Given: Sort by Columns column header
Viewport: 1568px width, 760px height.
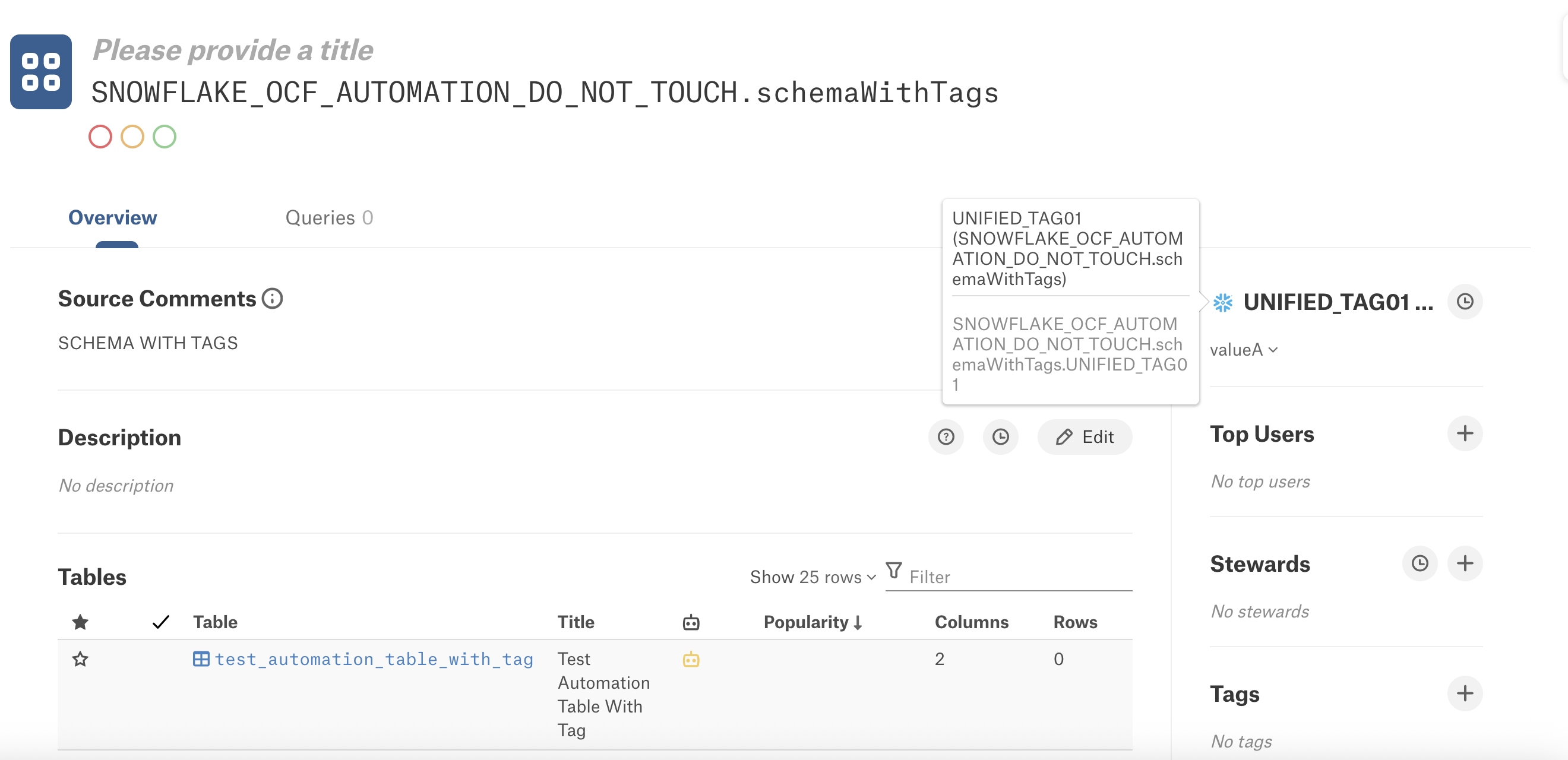Looking at the screenshot, I should [972, 622].
